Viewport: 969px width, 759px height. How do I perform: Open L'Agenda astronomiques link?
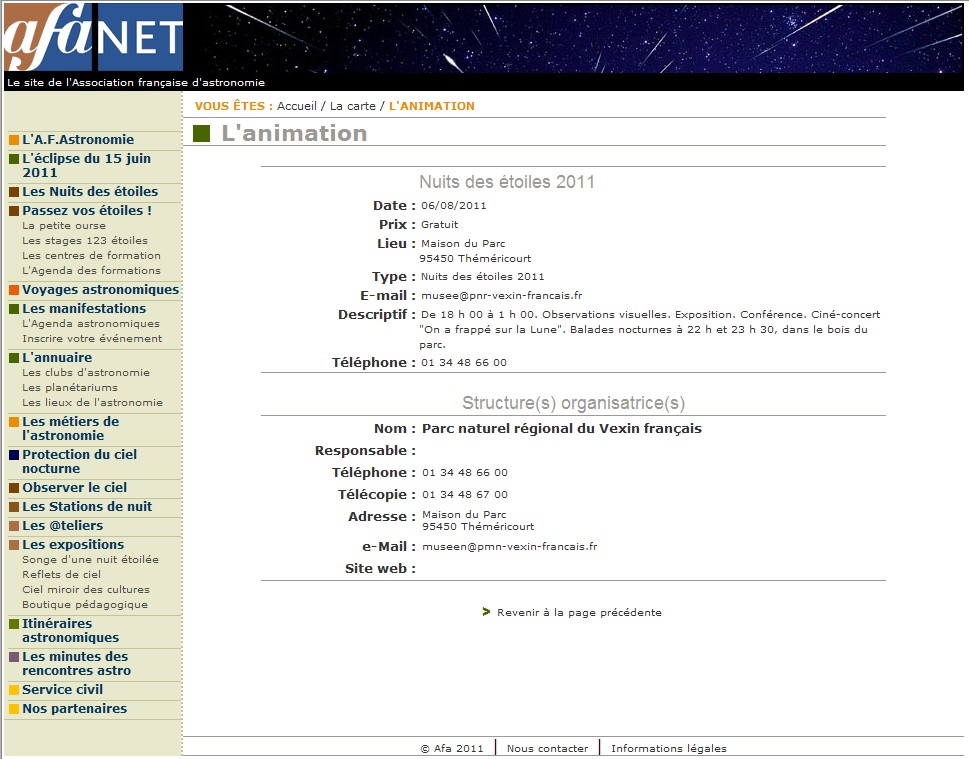(91, 324)
